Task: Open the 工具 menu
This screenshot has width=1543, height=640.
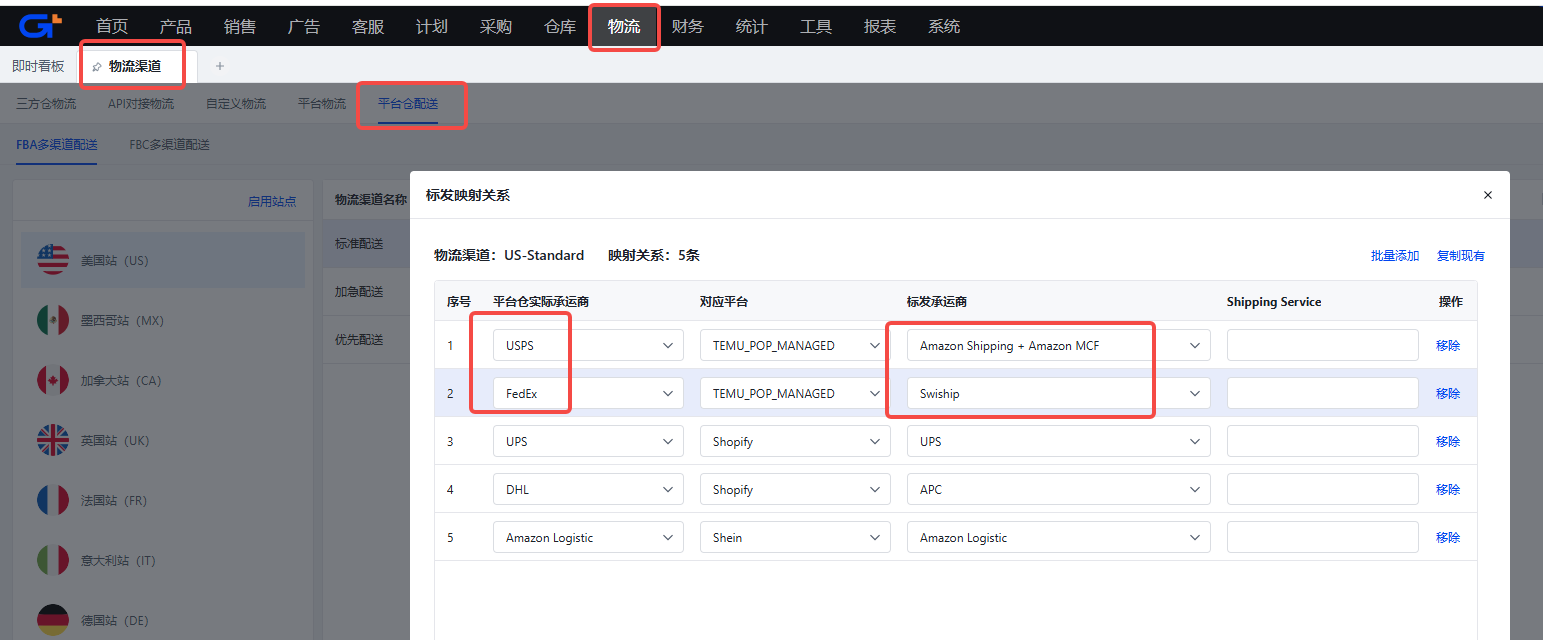Action: pyautogui.click(x=816, y=27)
